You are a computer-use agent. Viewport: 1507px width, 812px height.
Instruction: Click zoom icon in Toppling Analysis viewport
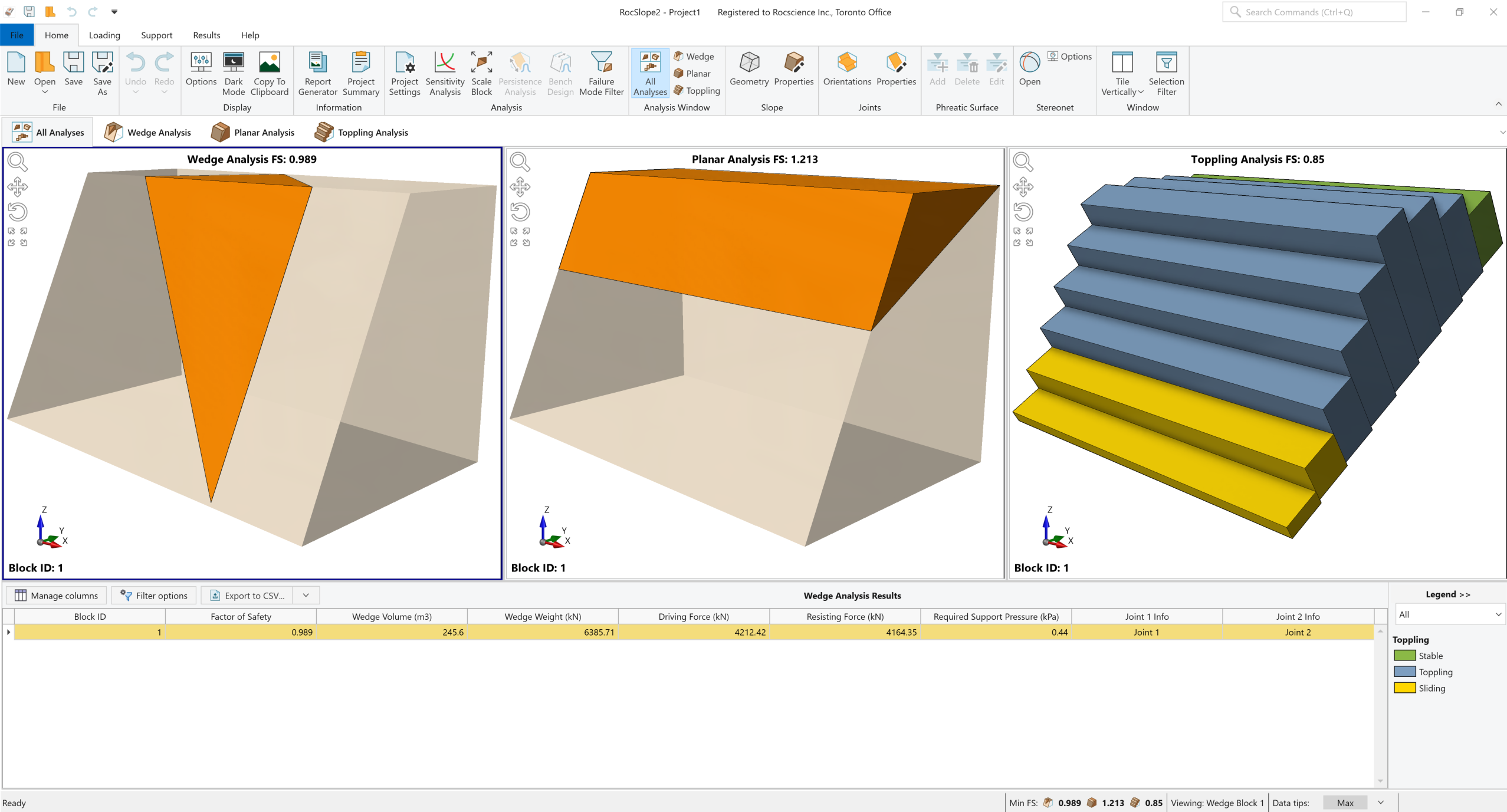[1023, 161]
